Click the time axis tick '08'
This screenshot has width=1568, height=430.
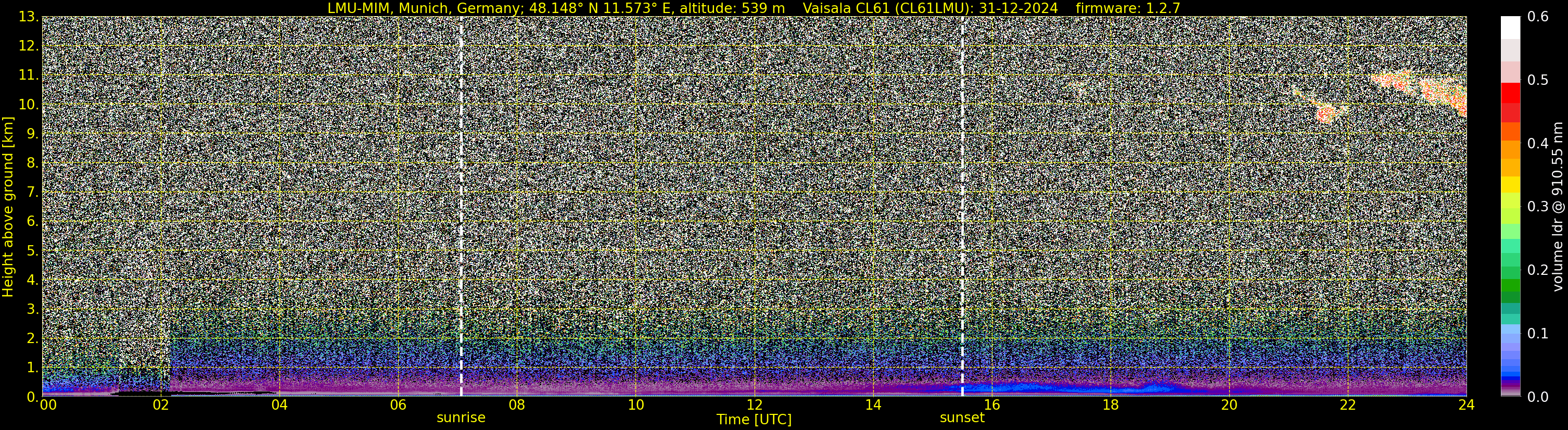point(516,405)
